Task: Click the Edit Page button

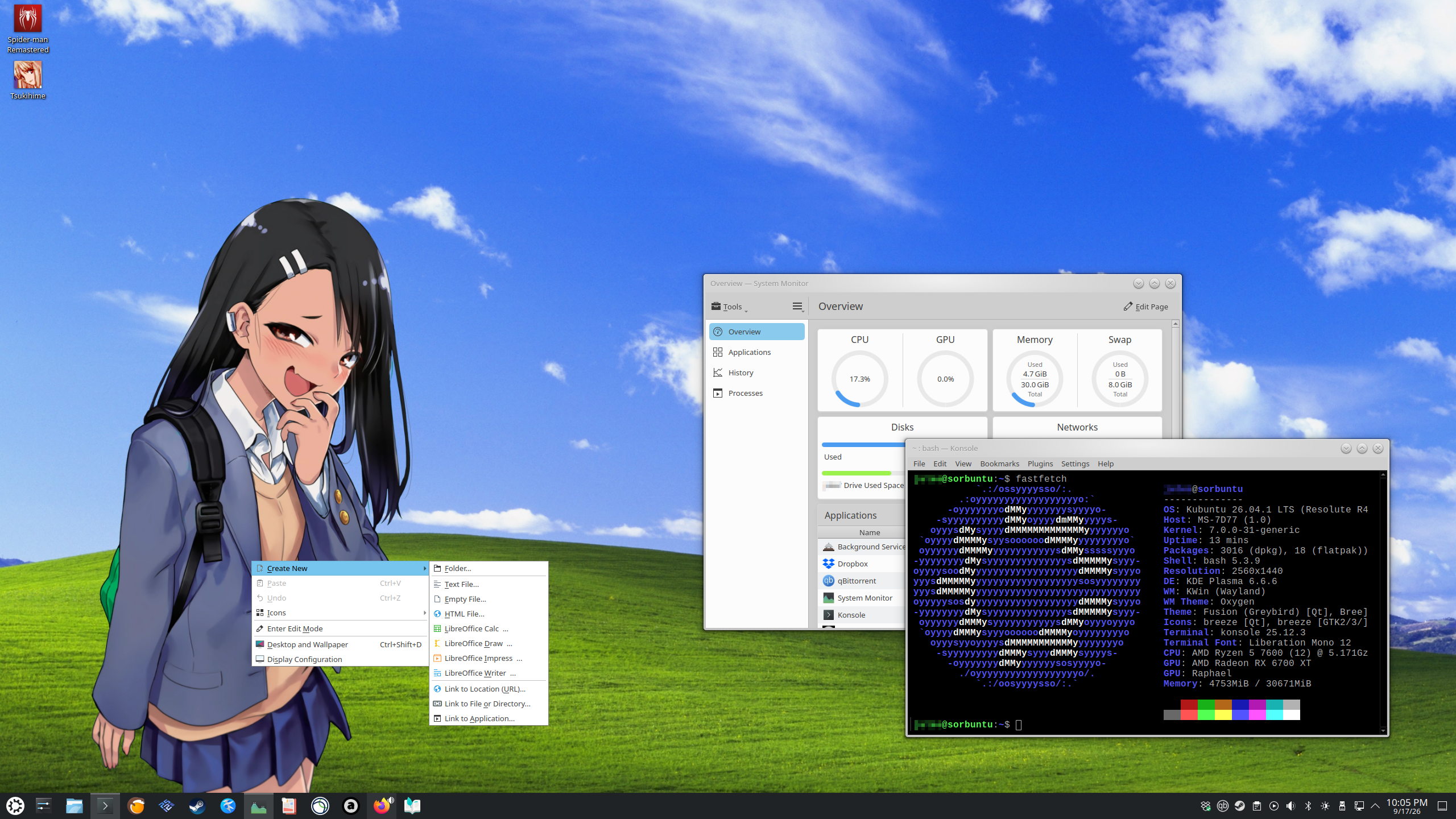Action: 1146,307
